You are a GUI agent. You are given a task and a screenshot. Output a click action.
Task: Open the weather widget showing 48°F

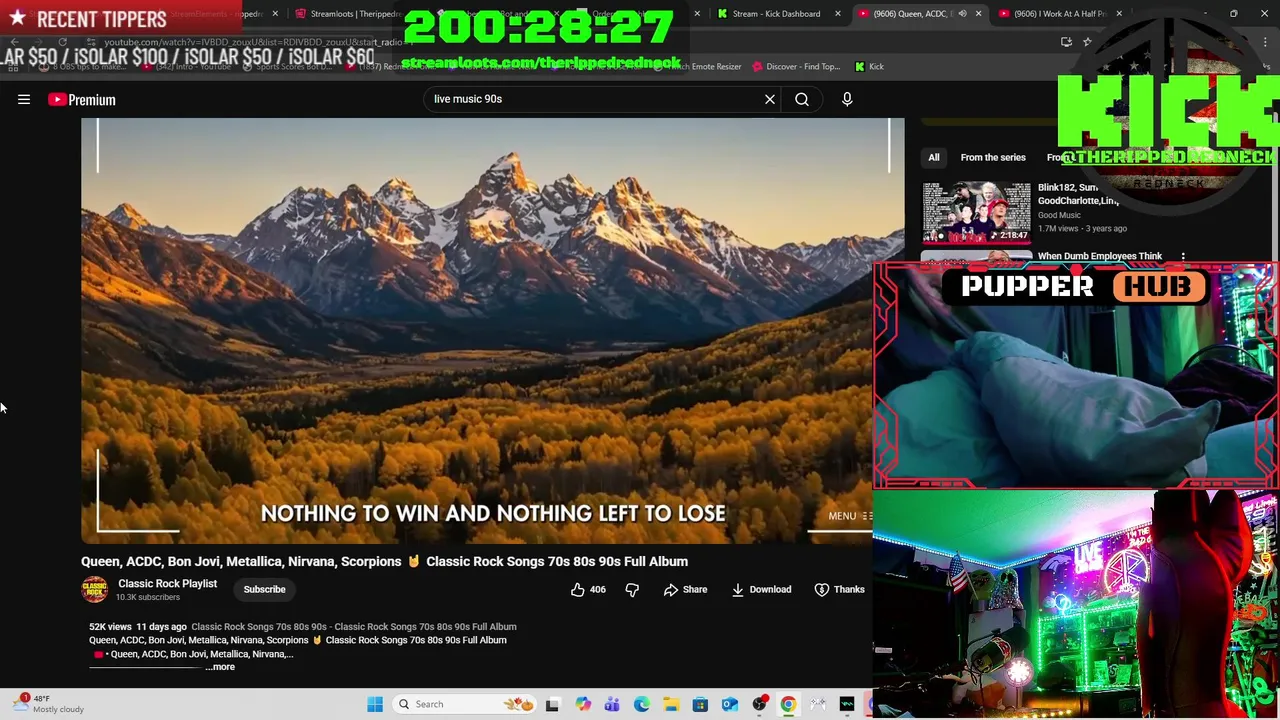(50, 704)
